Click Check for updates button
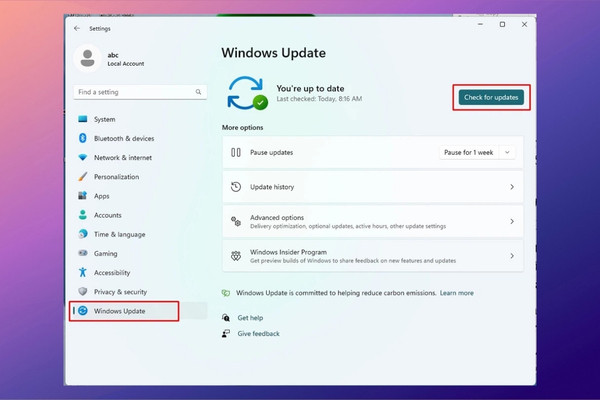600x400 pixels. 491,97
